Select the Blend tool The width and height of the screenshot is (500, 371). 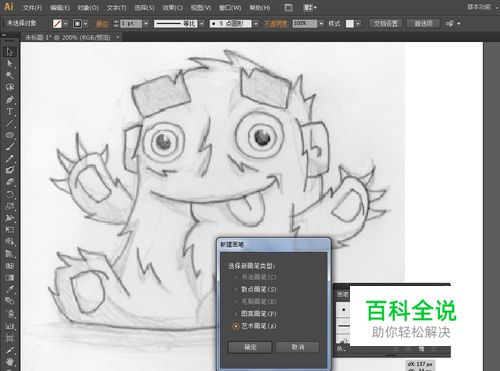pyautogui.click(x=10, y=301)
